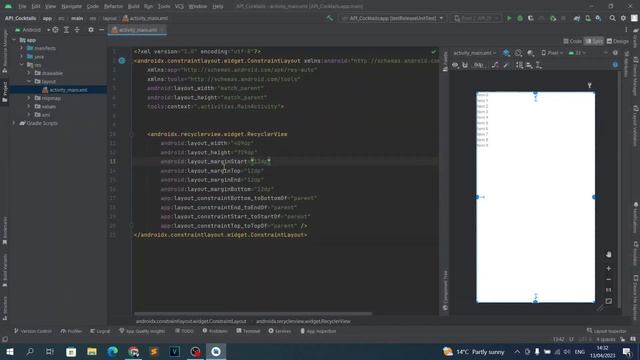This screenshot has height=360, width=640.
Task: Click the Sync Project with Gradle icon
Action: pyautogui.click(x=577, y=18)
